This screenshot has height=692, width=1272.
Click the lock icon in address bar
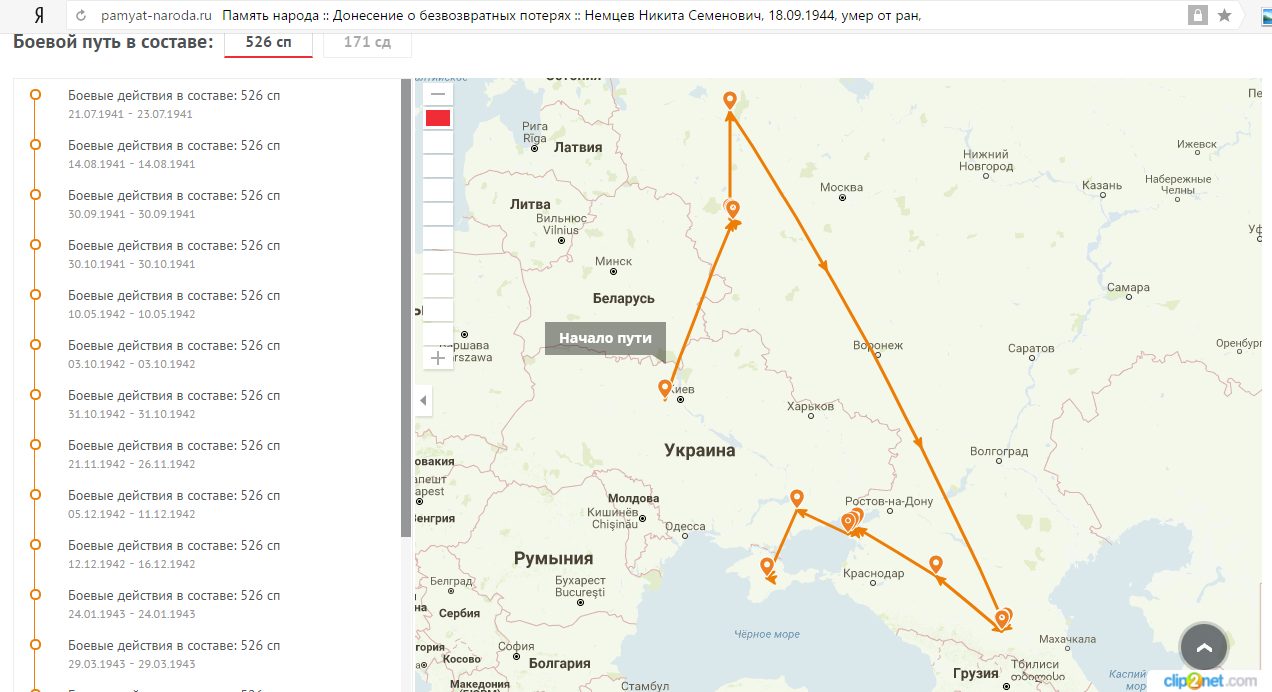click(1196, 16)
